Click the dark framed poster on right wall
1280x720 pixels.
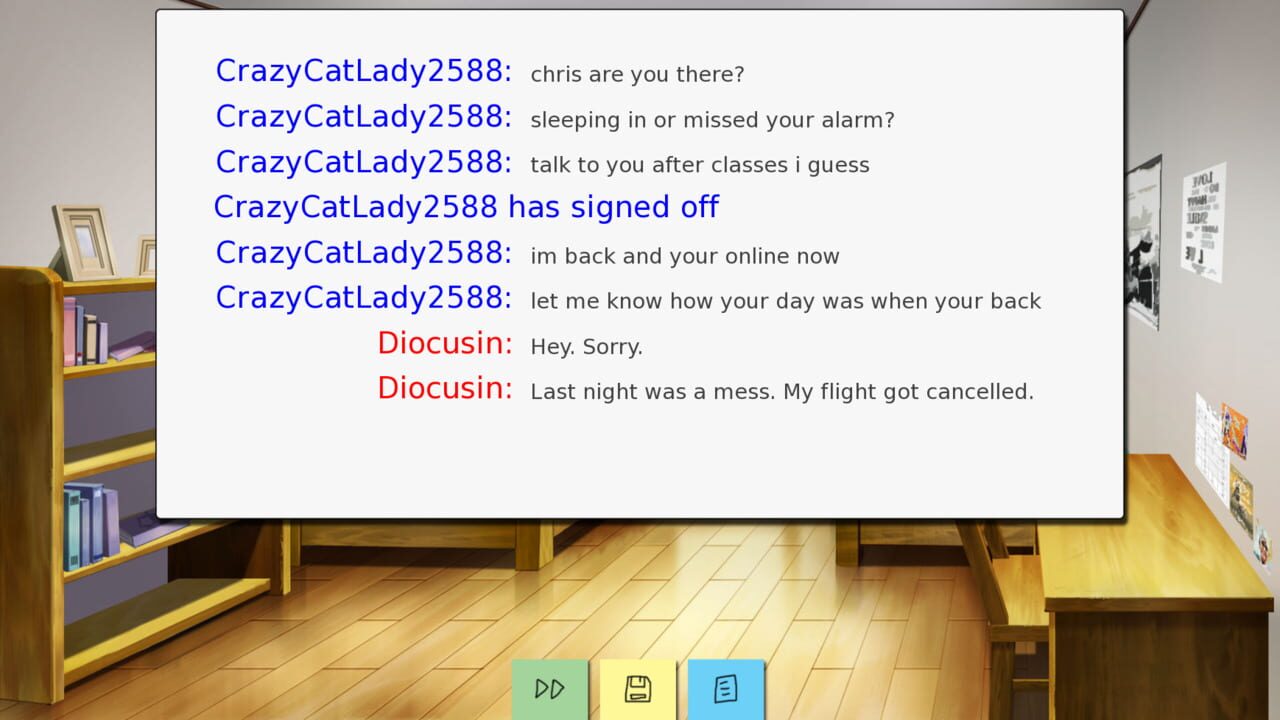[1144, 242]
